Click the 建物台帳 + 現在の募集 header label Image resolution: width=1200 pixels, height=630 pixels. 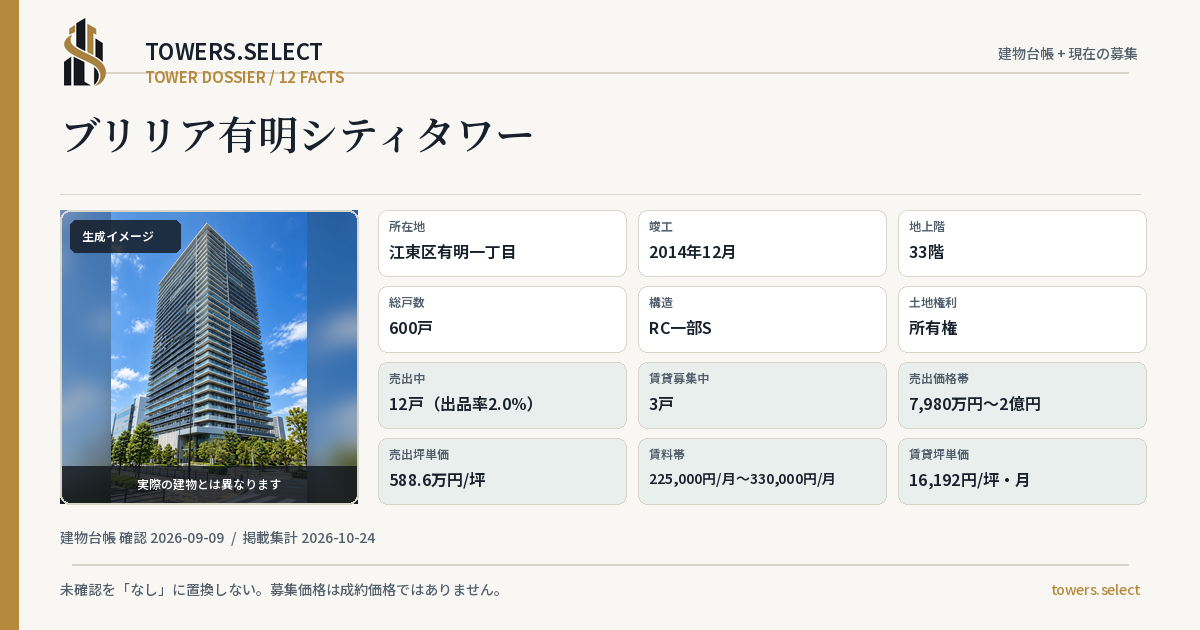pos(1068,53)
